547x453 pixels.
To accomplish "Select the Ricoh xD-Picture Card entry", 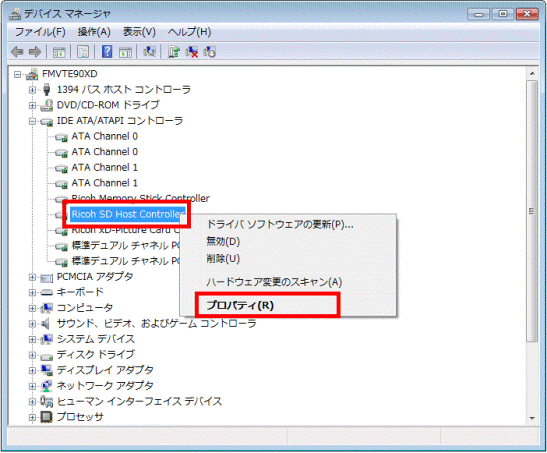I will (126, 230).
